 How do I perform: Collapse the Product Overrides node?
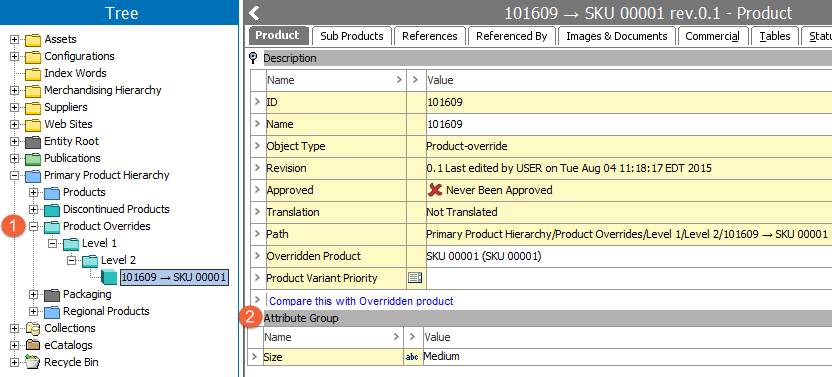tap(34, 226)
